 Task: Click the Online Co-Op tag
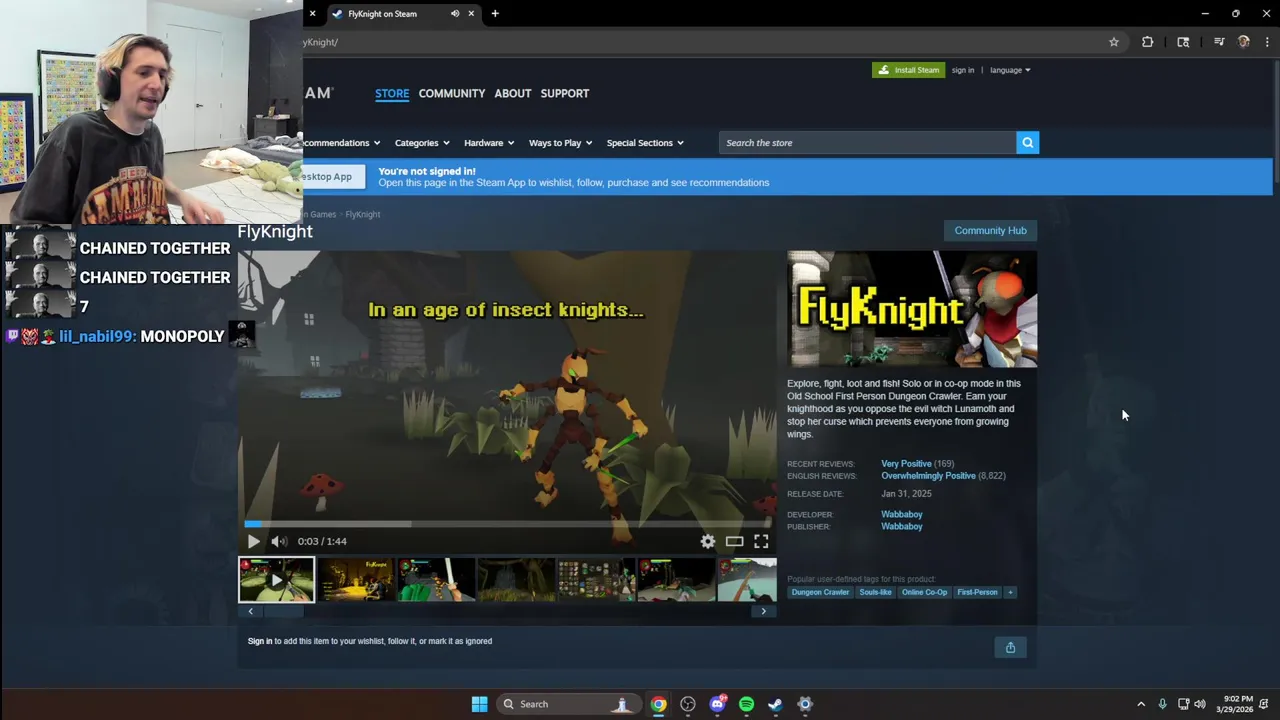click(x=924, y=592)
